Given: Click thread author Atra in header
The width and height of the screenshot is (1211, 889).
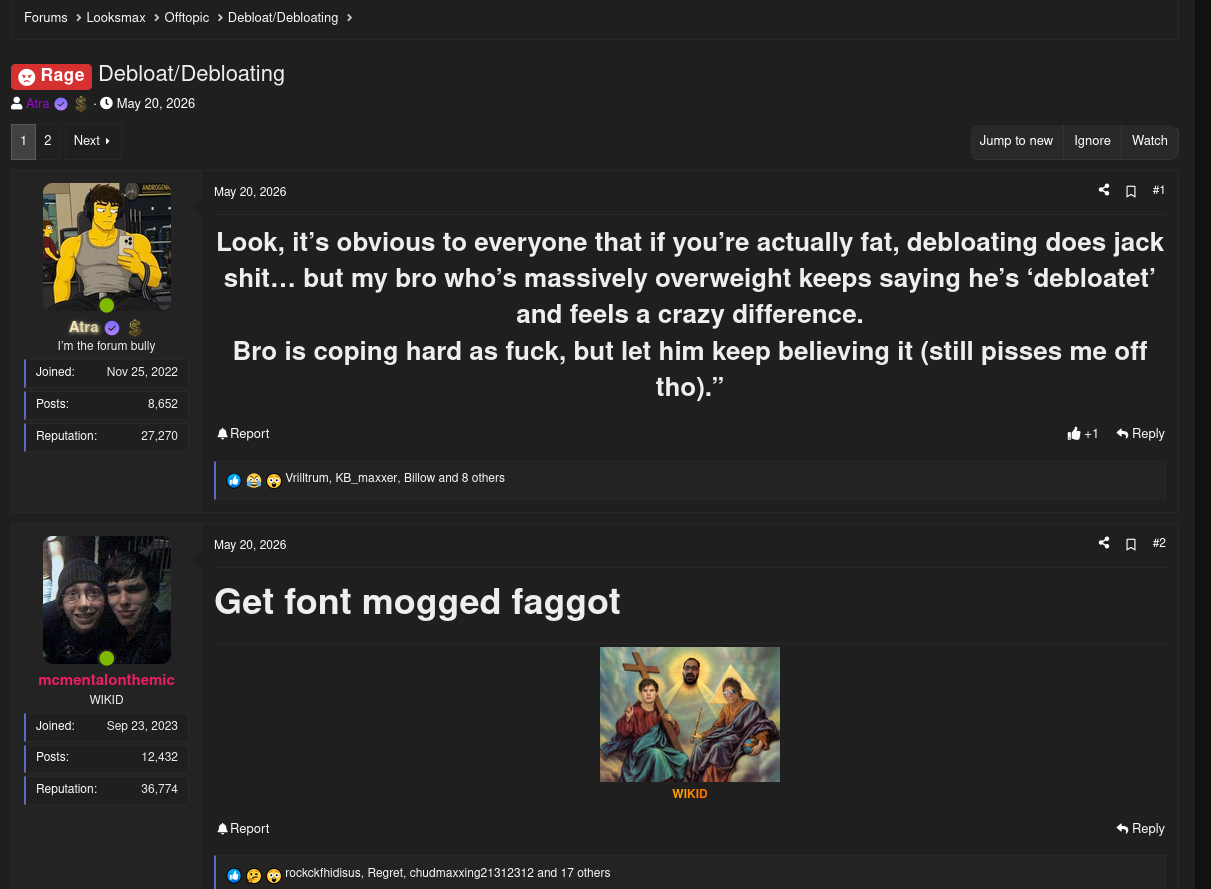Looking at the screenshot, I should (x=38, y=104).
